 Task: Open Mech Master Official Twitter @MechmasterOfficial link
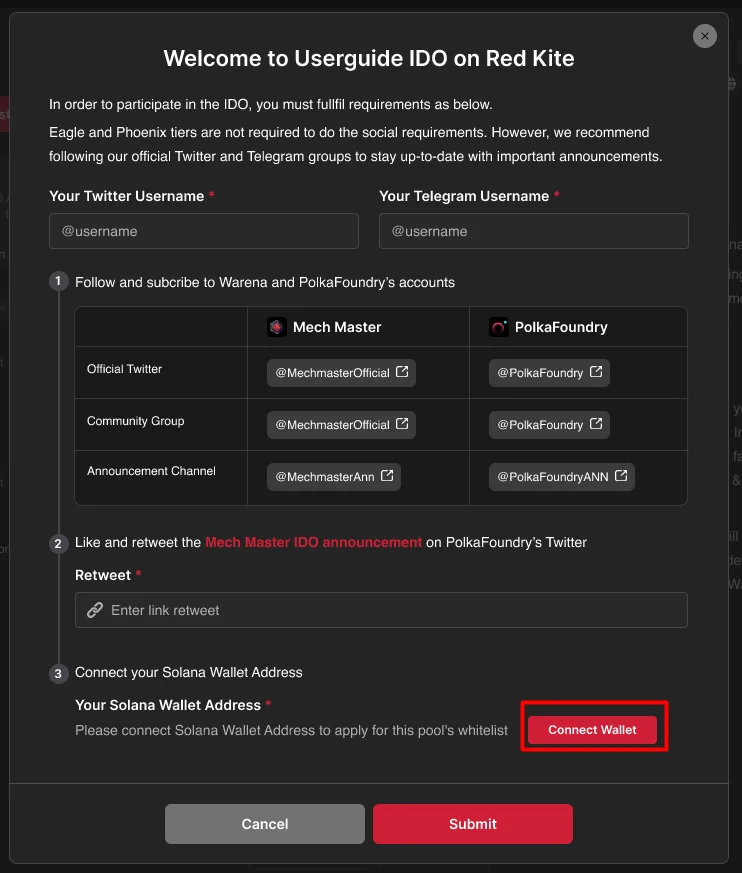click(341, 372)
